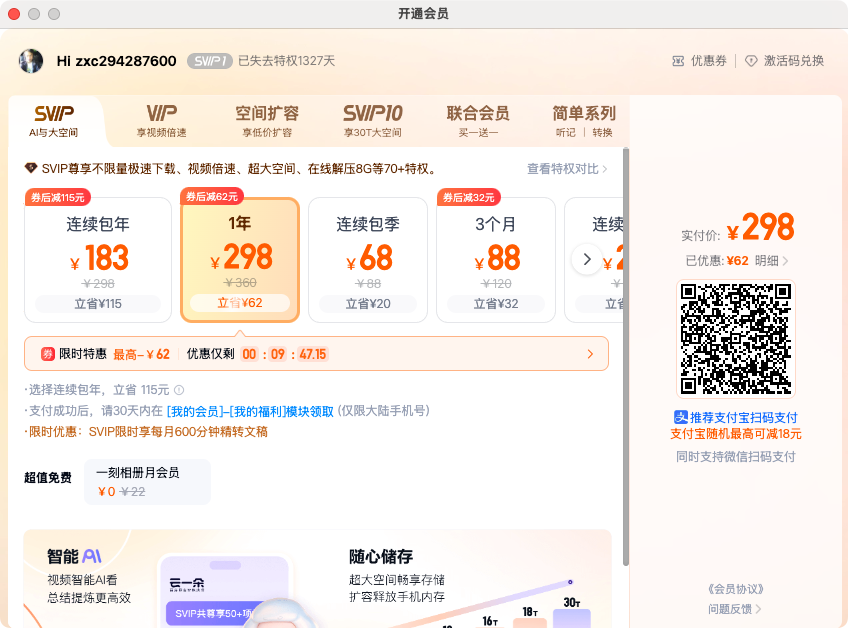The width and height of the screenshot is (848, 628).
Task: Click the coupon ticket icon
Action: coord(678,61)
